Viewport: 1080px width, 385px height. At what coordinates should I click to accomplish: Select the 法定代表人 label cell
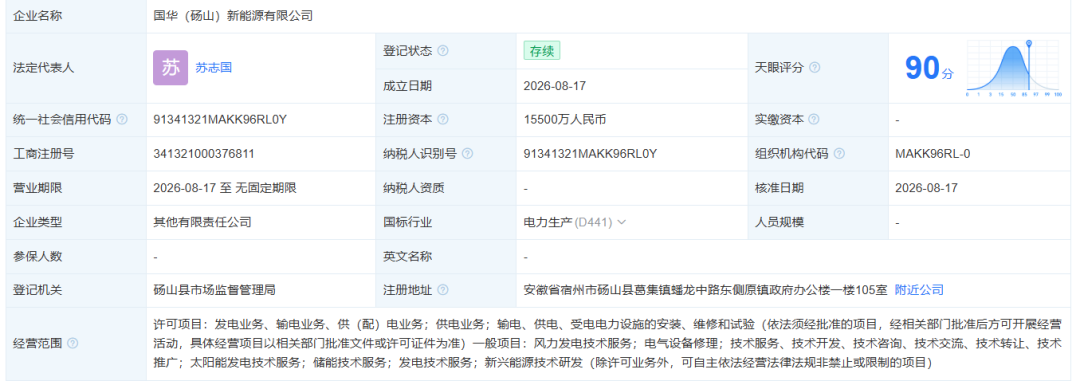point(76,67)
